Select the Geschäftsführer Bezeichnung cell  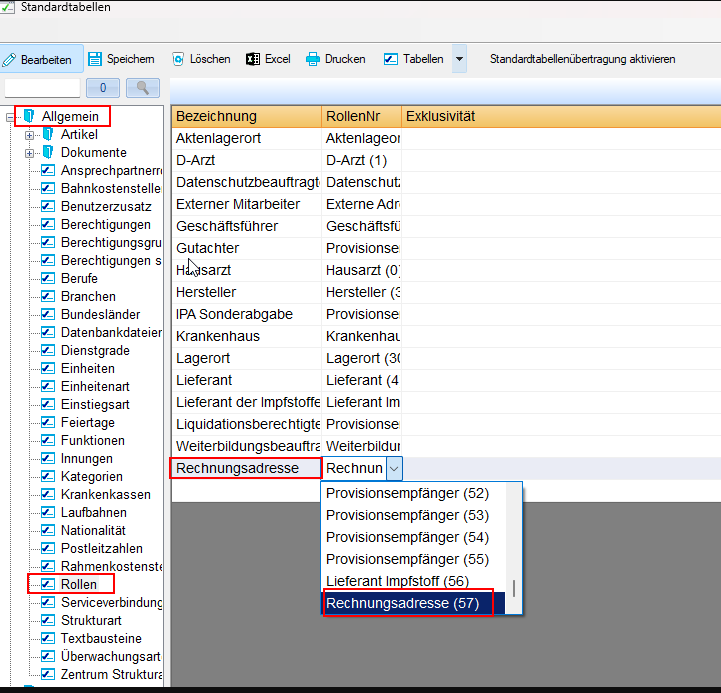[x=246, y=226]
